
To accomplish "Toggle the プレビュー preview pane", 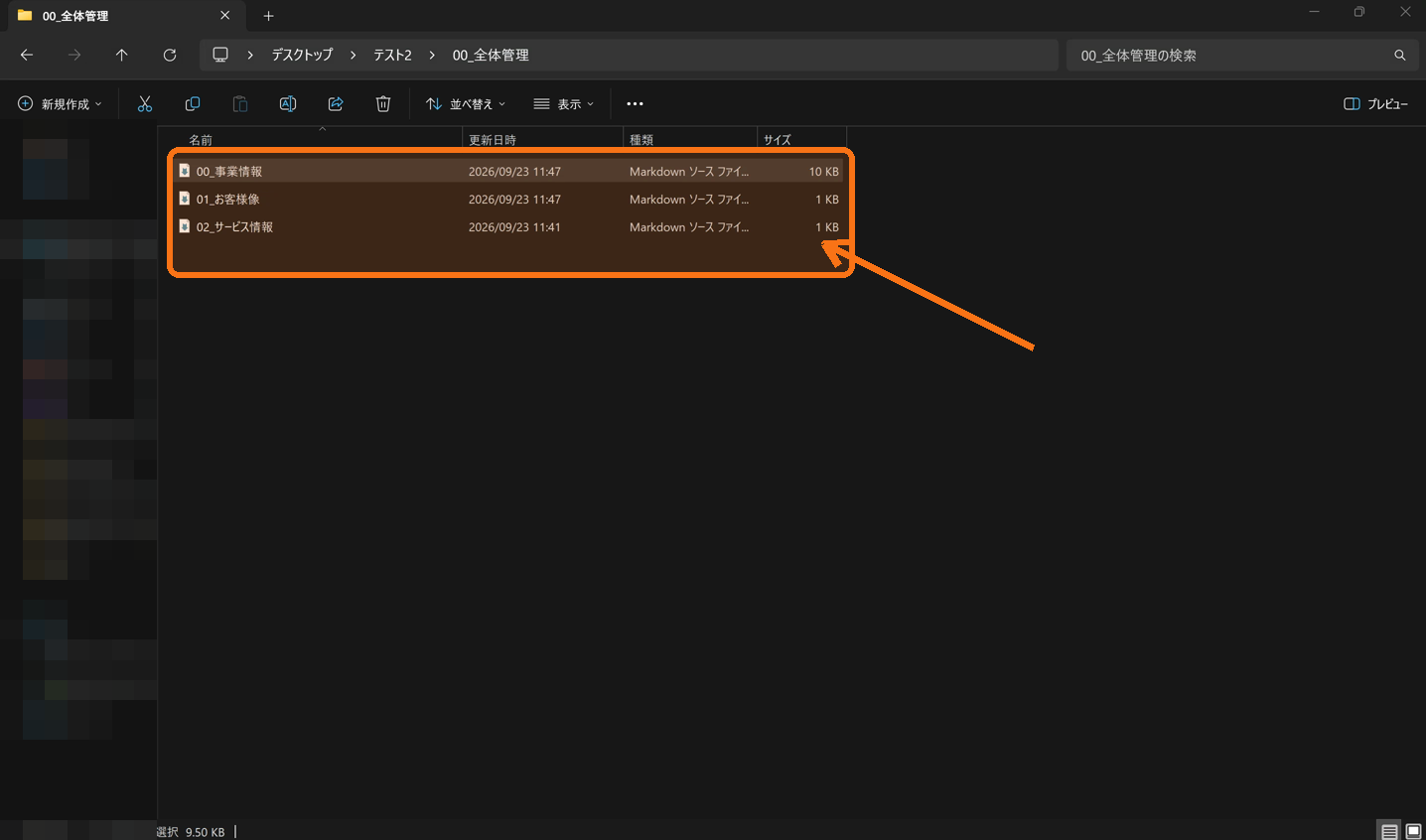I will point(1376,104).
